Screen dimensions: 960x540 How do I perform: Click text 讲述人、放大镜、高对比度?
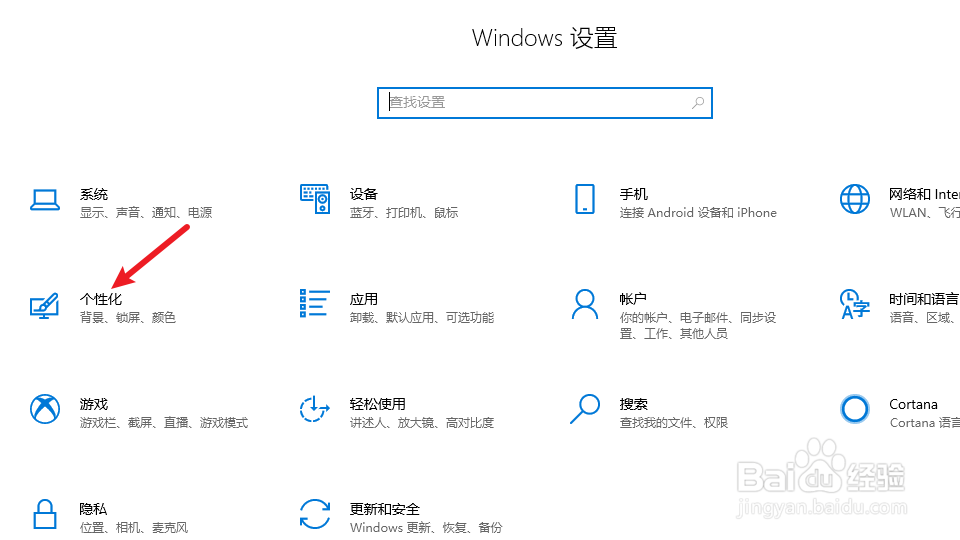click(x=422, y=422)
